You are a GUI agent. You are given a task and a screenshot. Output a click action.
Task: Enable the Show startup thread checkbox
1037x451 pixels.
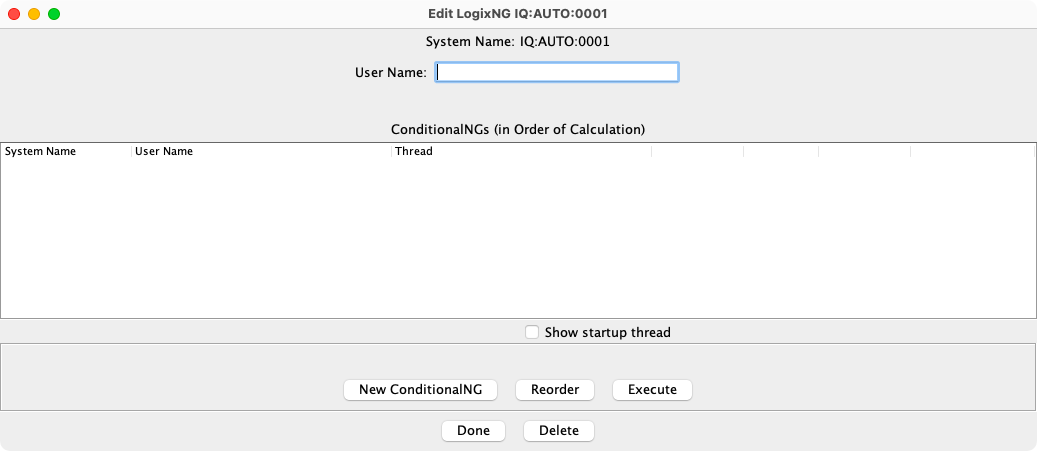click(x=532, y=332)
